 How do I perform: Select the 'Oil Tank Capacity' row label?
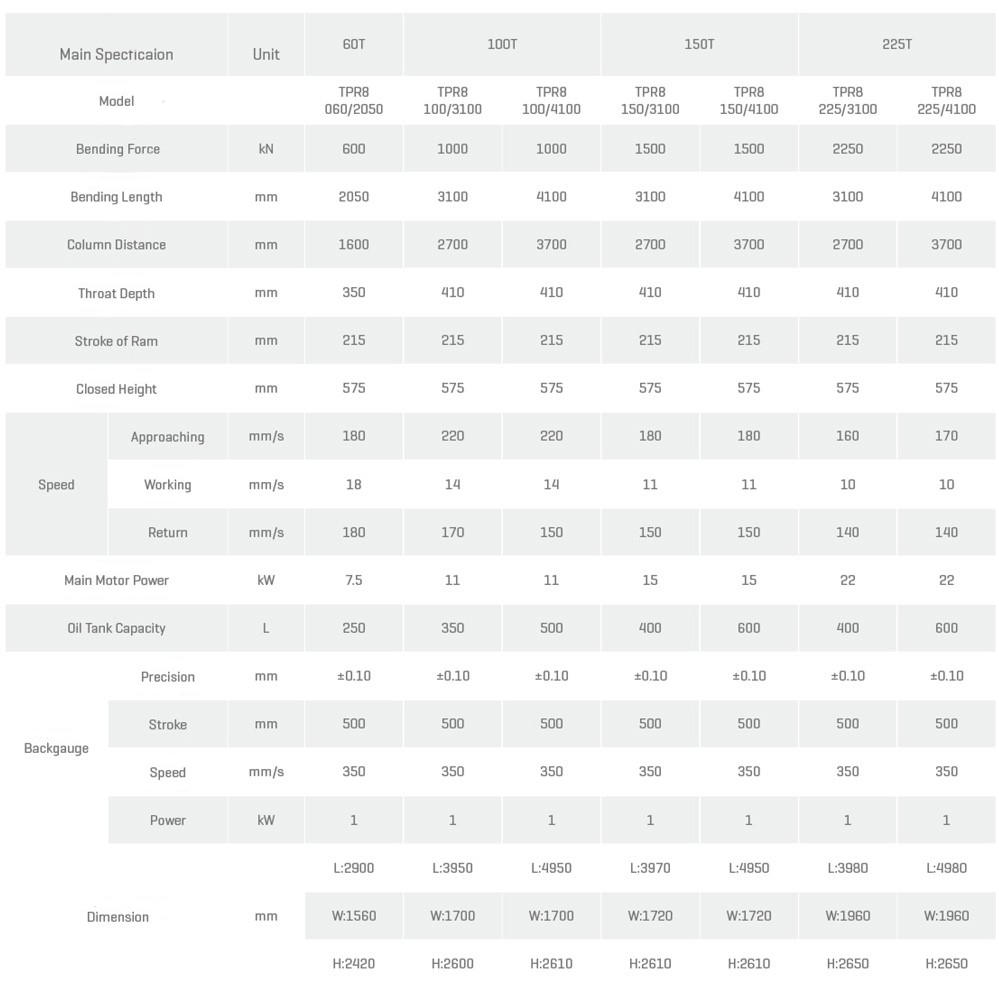click(116, 628)
